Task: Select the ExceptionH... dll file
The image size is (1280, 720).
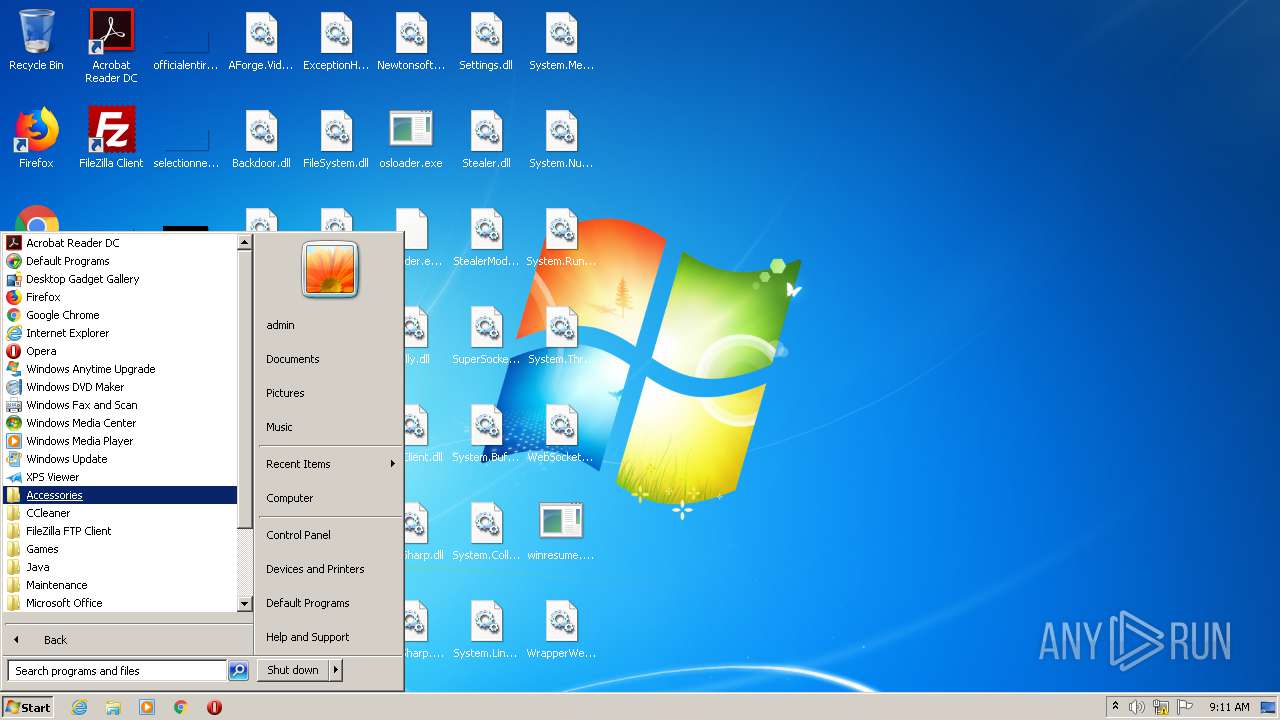Action: pyautogui.click(x=336, y=42)
